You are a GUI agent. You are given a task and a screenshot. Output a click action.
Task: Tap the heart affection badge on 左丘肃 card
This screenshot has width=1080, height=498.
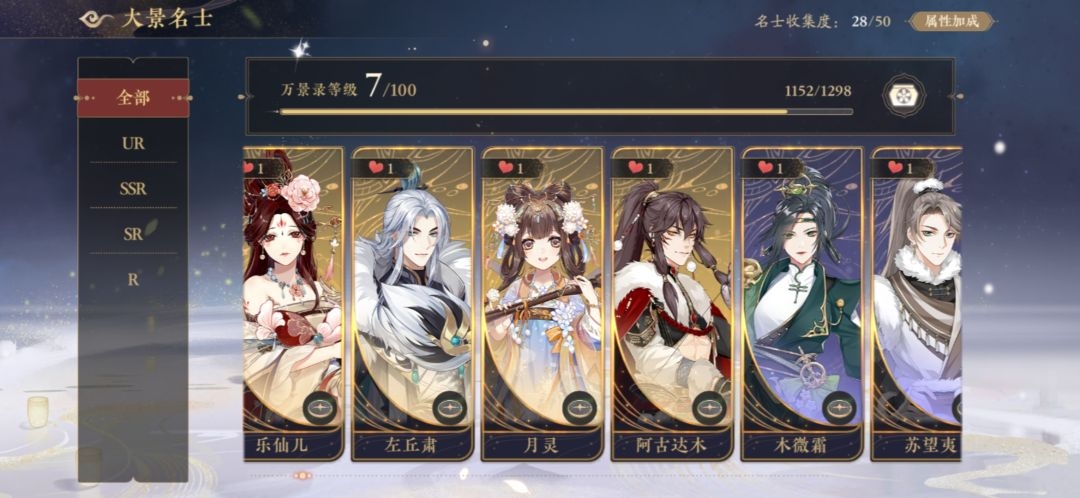click(x=382, y=167)
